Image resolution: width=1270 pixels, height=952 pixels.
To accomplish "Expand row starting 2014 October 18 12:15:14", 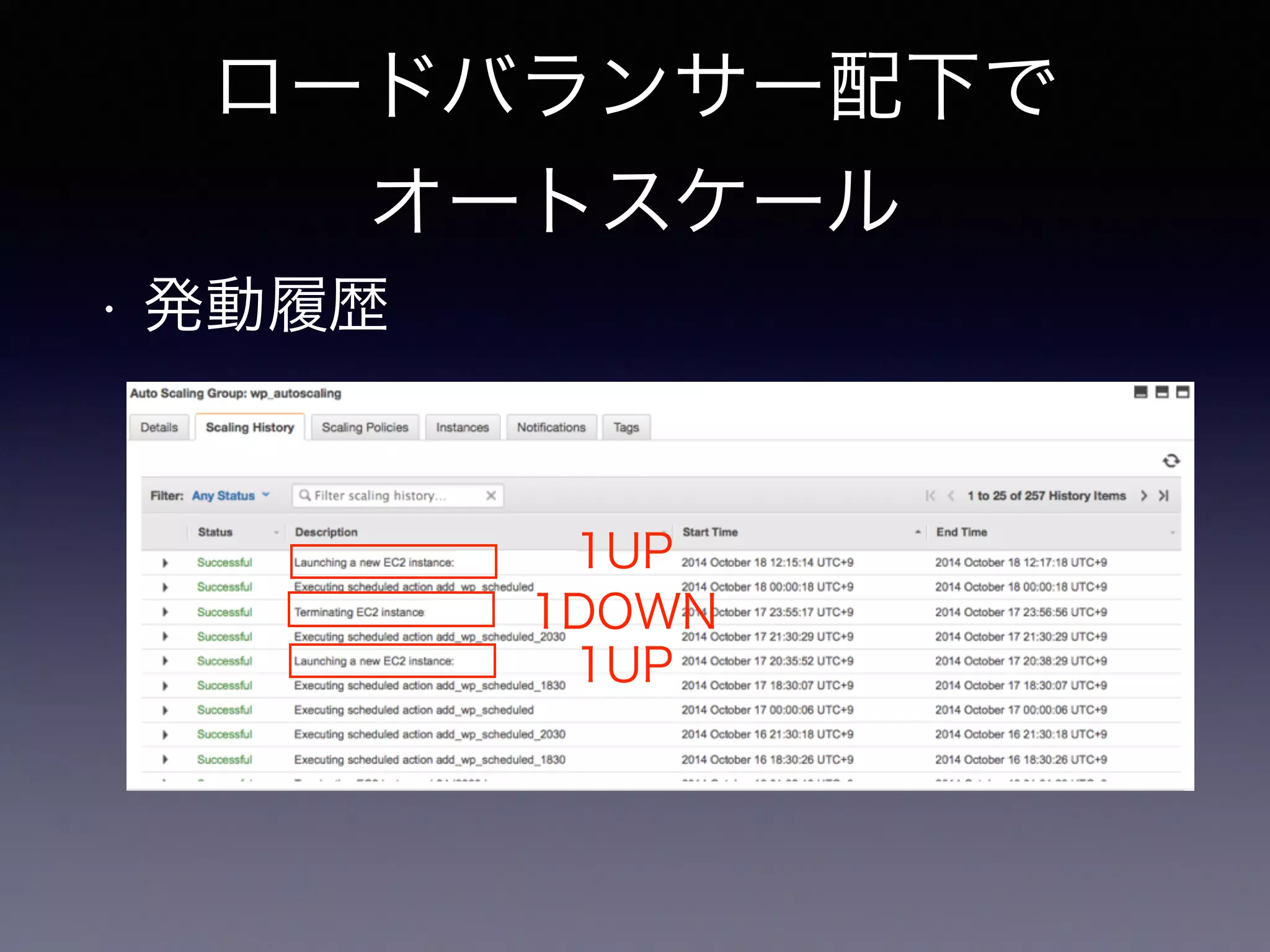I will click(165, 563).
